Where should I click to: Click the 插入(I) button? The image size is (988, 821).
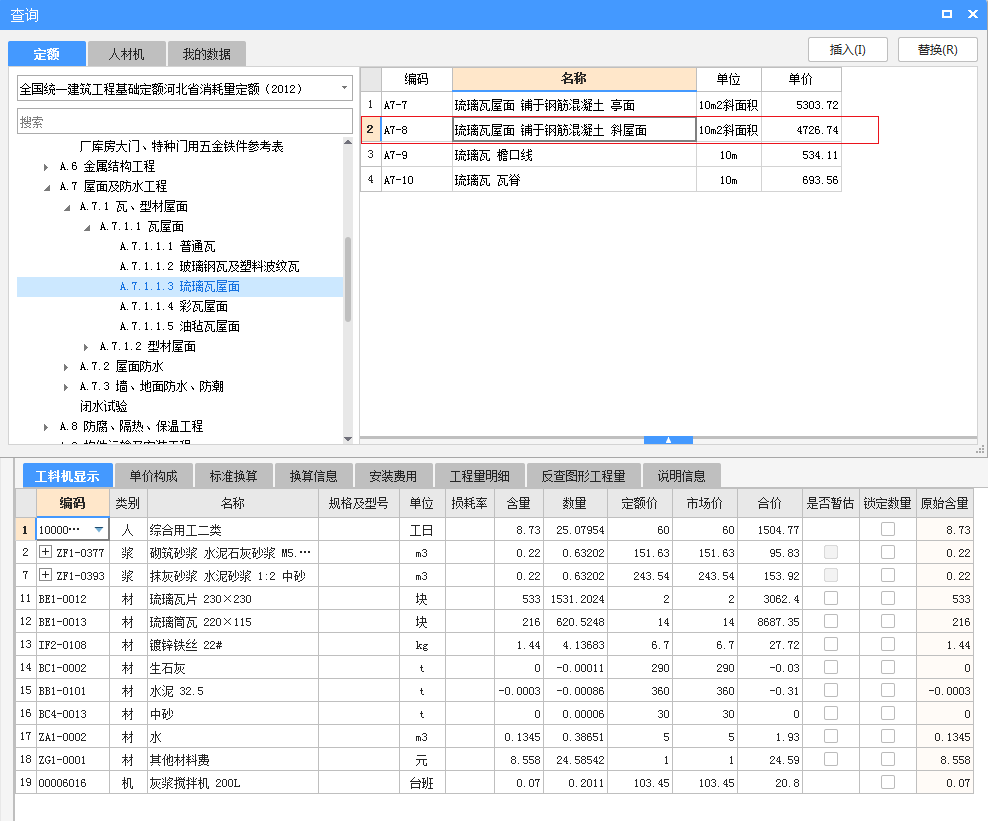[x=846, y=49]
